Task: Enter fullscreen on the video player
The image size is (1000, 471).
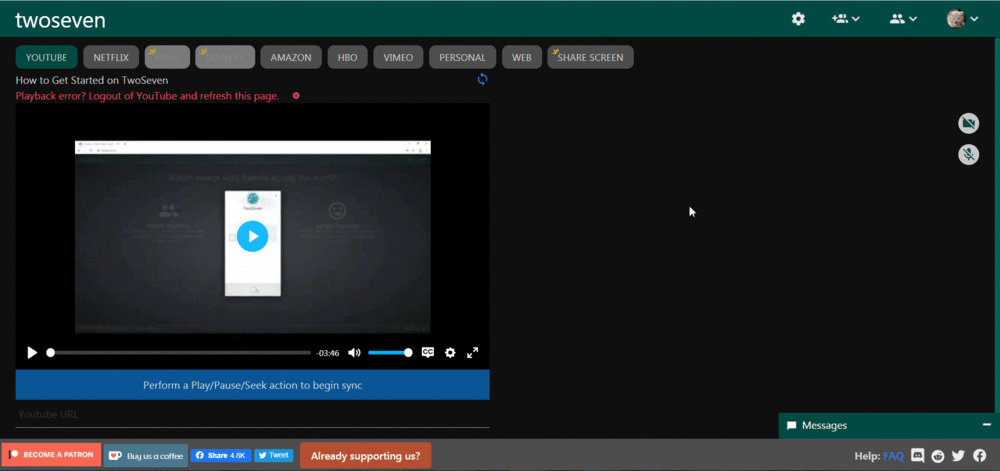Action: click(x=473, y=352)
